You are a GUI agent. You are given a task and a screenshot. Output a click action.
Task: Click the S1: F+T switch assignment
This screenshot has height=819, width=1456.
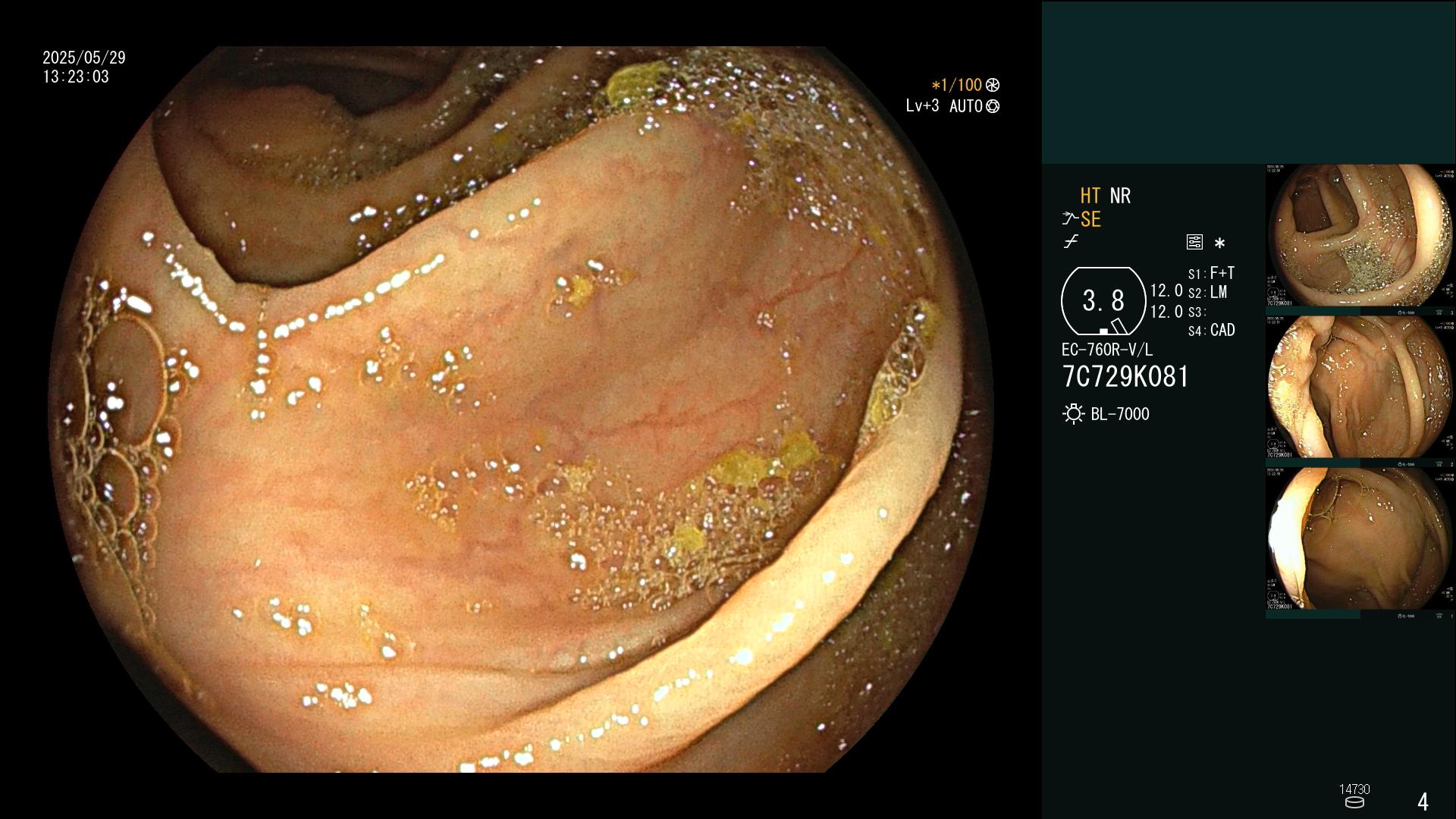click(x=1211, y=273)
